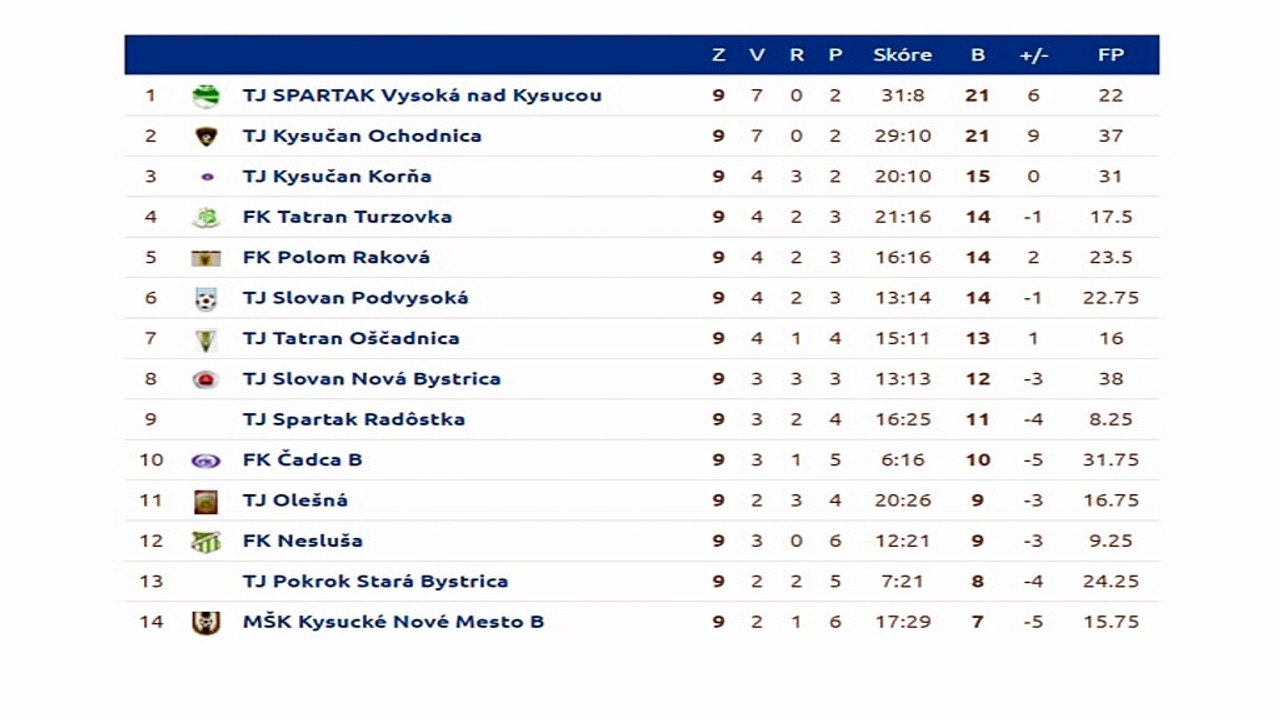Click the +/- column header
The height and width of the screenshot is (720, 1280).
pyautogui.click(x=1034, y=55)
